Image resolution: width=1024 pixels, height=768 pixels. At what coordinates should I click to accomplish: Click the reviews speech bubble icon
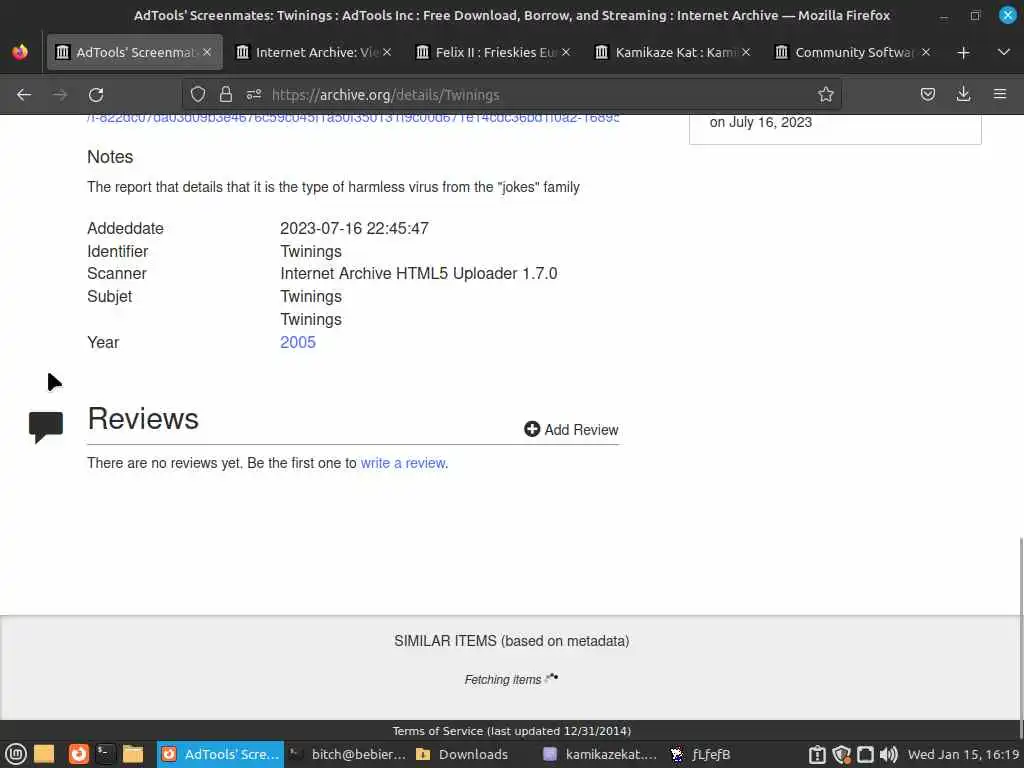pyautogui.click(x=46, y=427)
